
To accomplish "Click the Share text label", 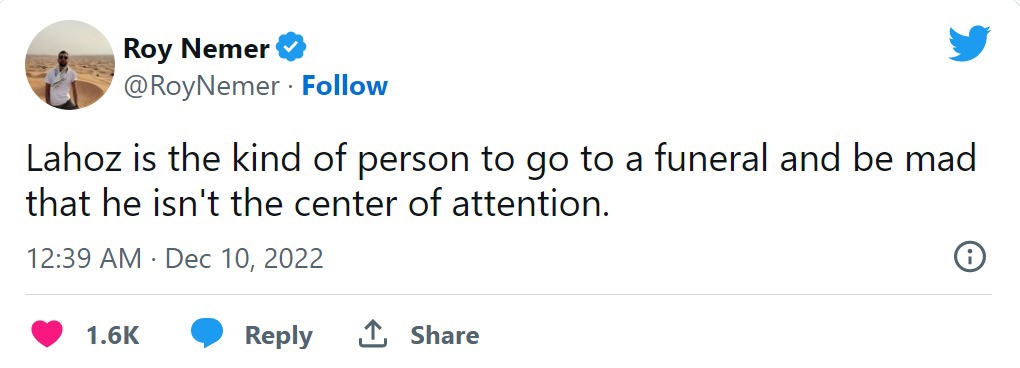I will (445, 335).
